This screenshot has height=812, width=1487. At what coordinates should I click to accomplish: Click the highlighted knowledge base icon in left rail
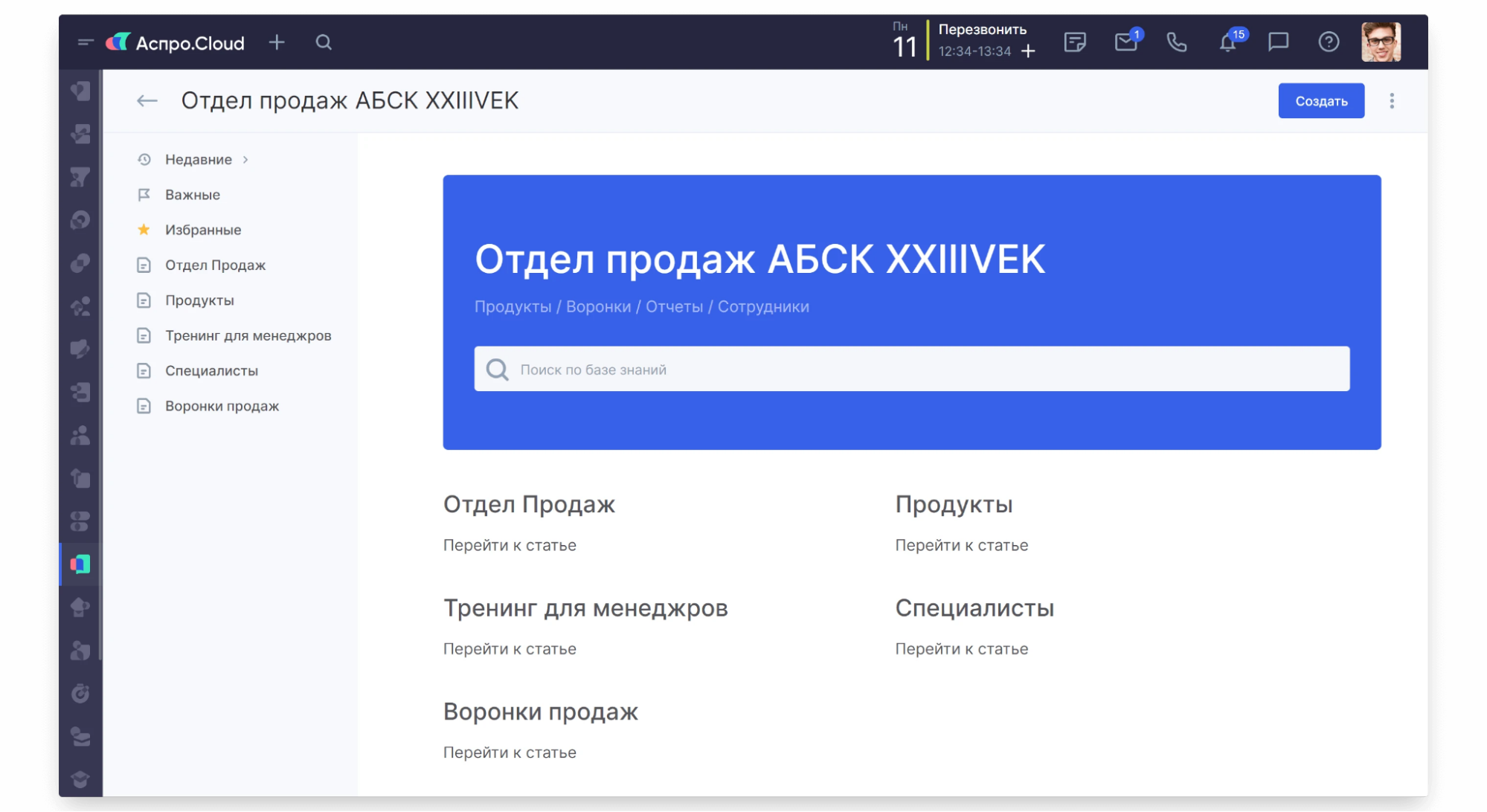(80, 564)
